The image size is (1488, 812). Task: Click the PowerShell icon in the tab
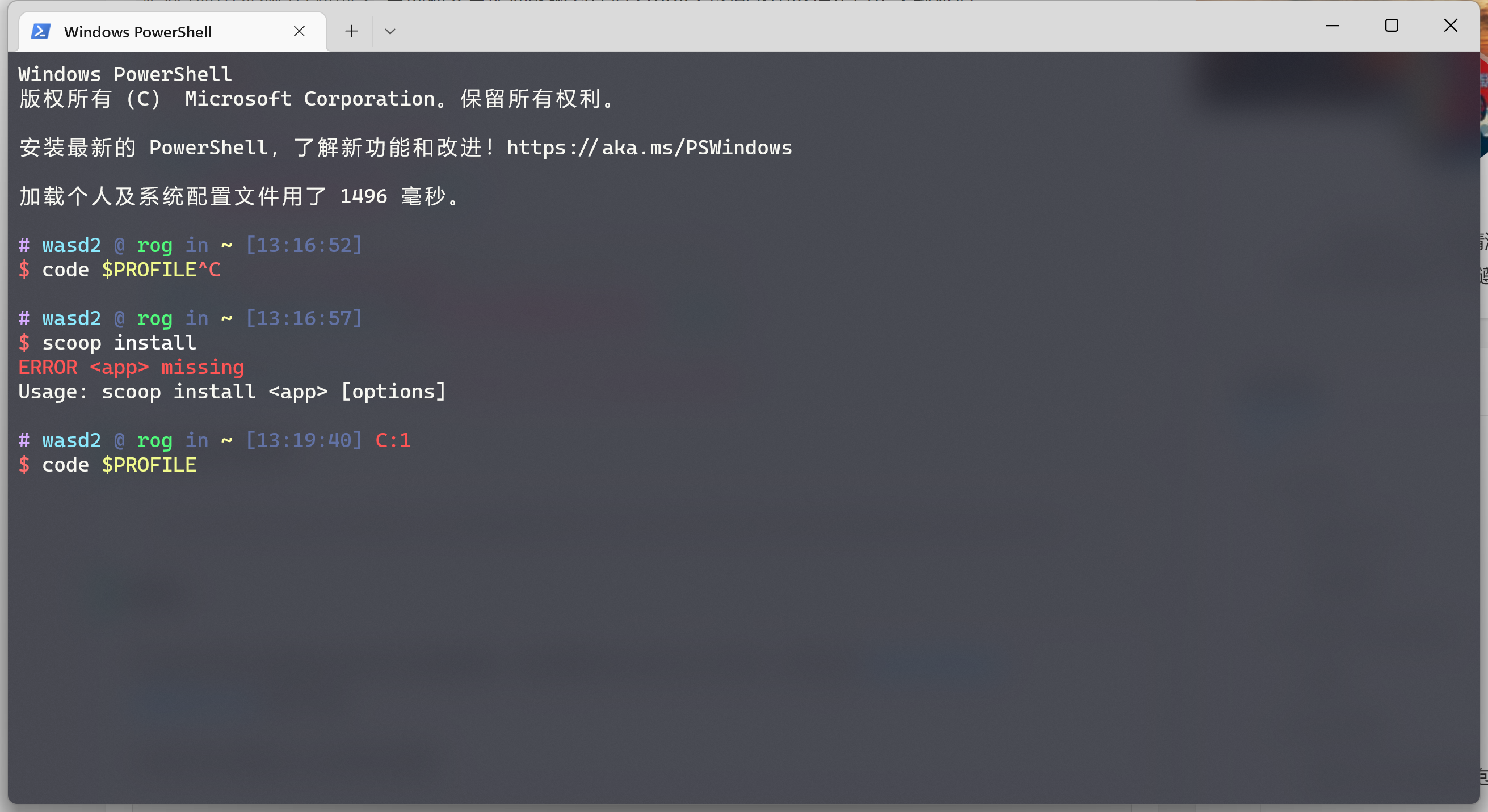[40, 31]
